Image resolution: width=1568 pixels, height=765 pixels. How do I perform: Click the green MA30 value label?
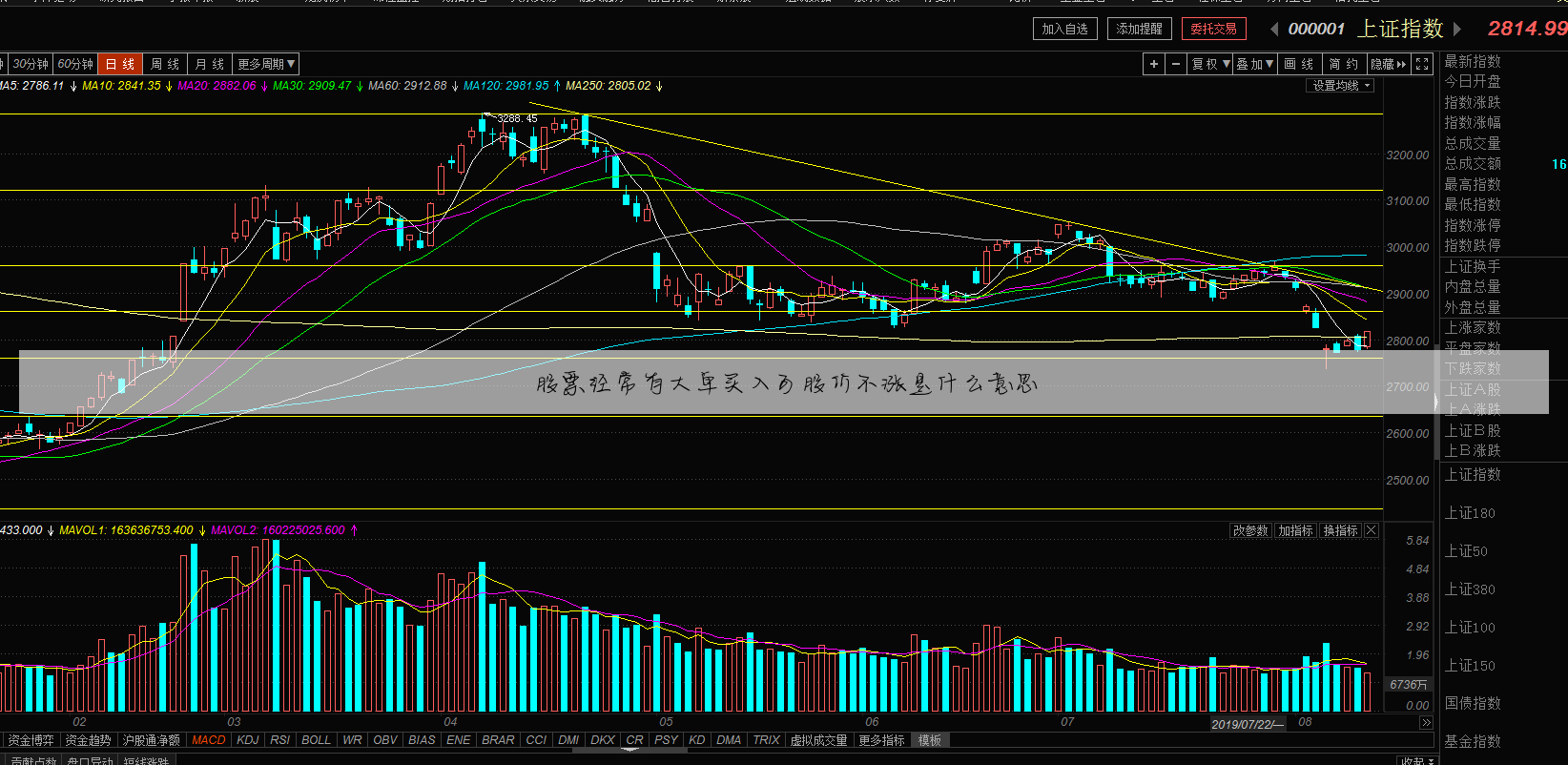(312, 86)
